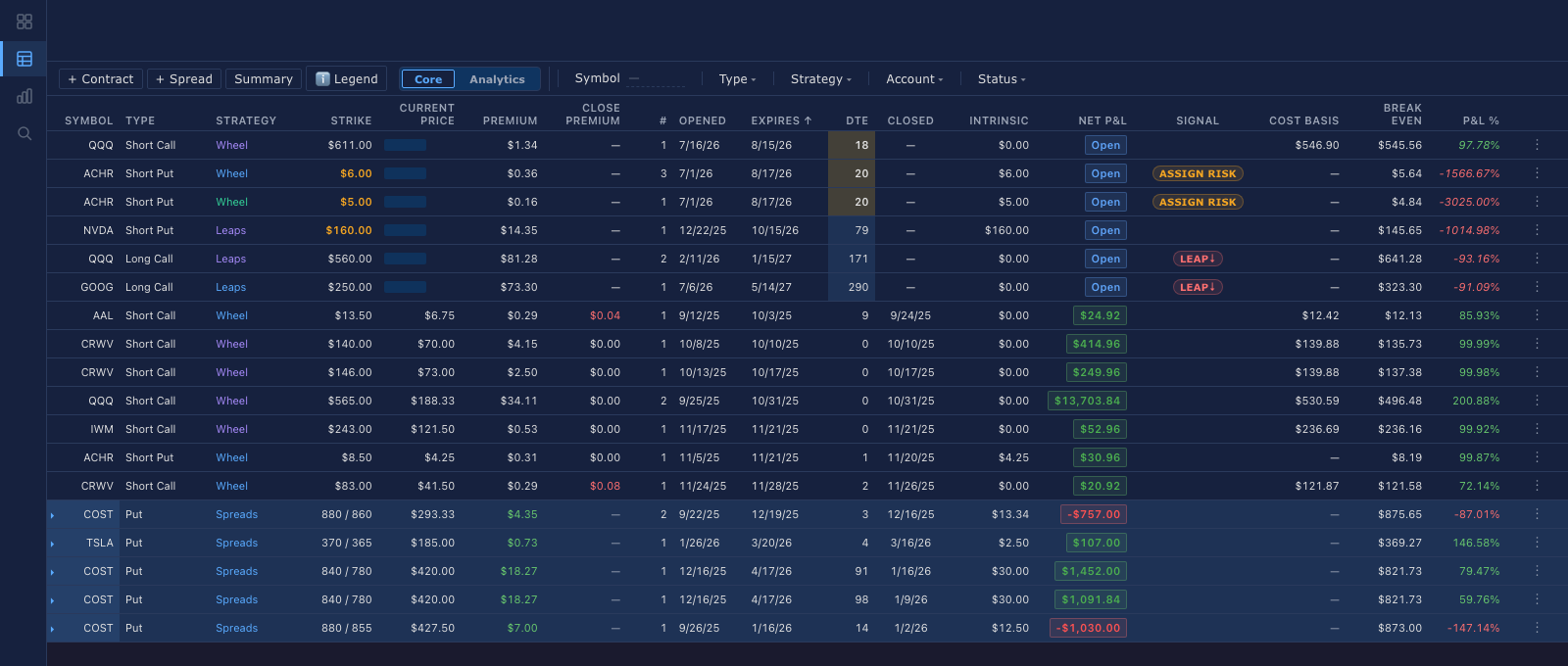
Task: Open row menu for QQQ $565.00 short call
Action: coord(1537,401)
